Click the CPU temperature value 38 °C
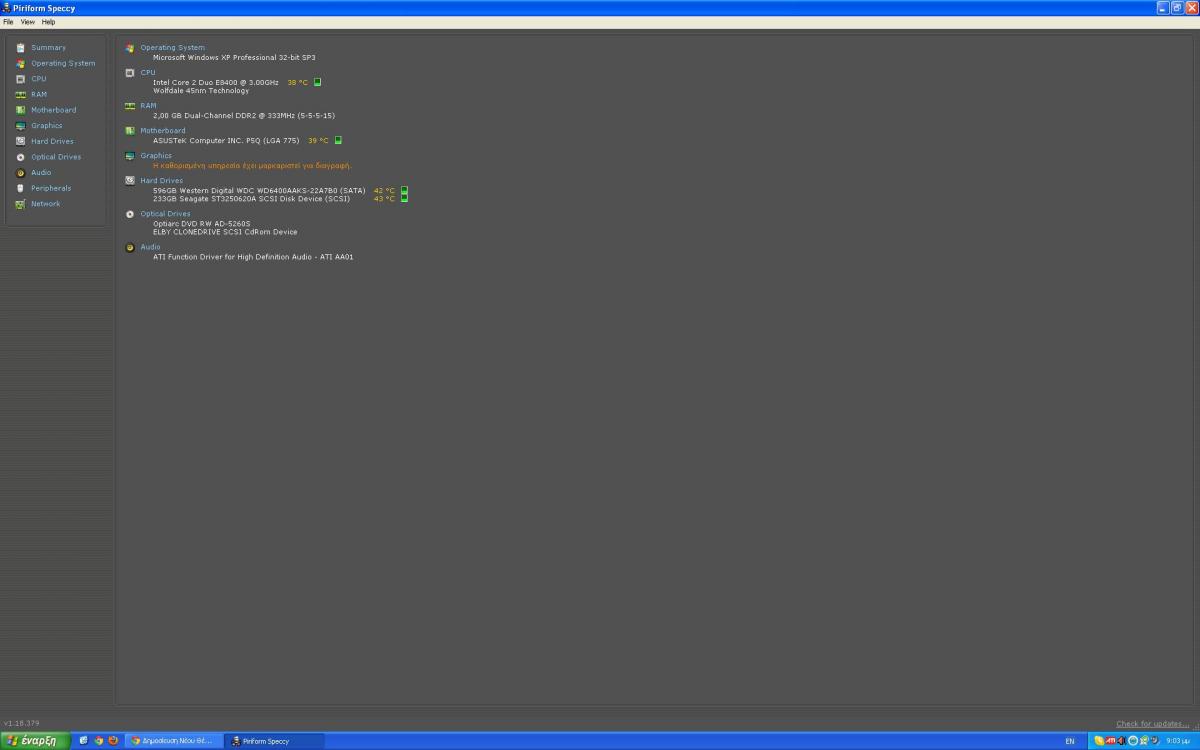This screenshot has height=750, width=1200. pos(298,82)
